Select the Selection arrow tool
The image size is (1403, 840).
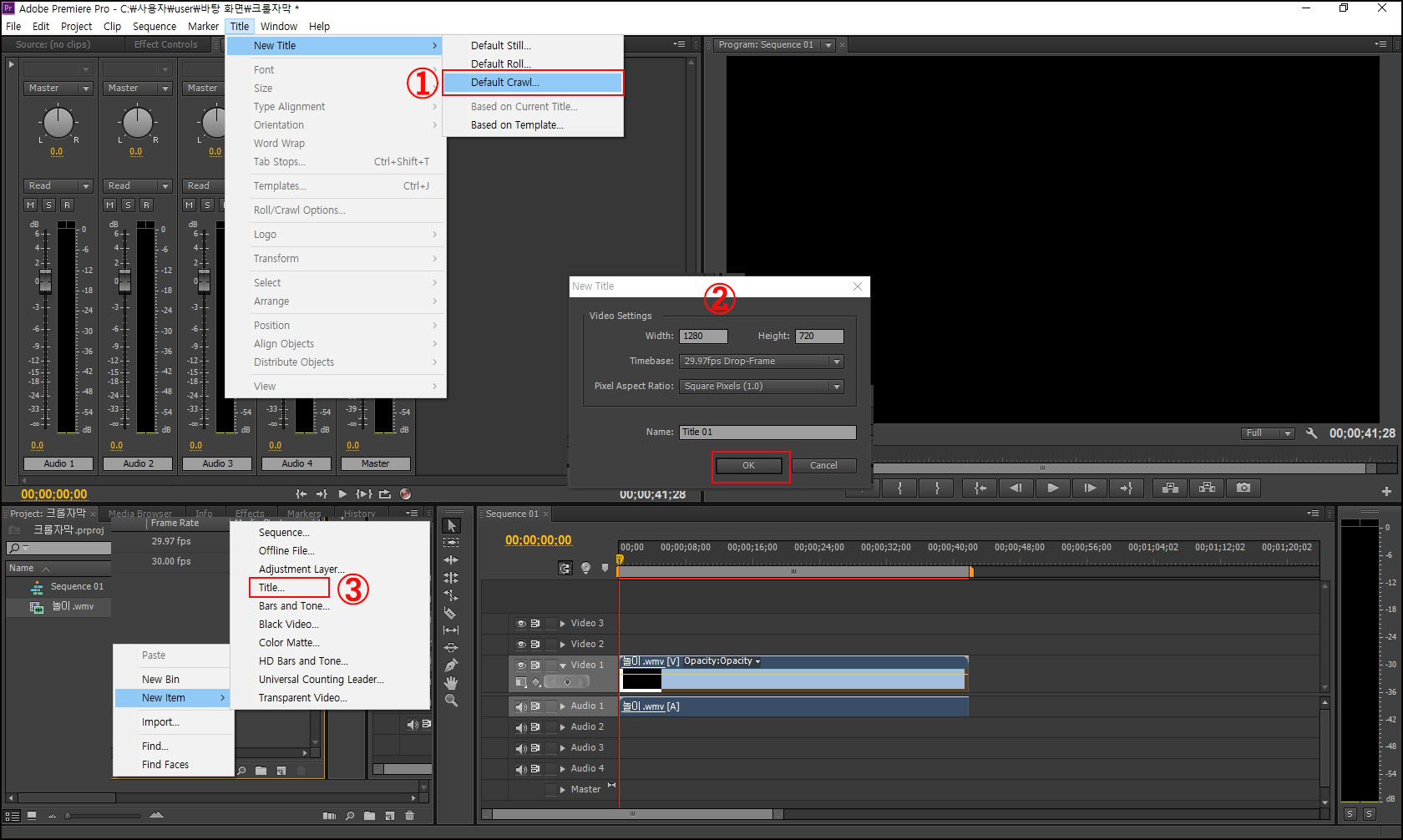(x=451, y=525)
